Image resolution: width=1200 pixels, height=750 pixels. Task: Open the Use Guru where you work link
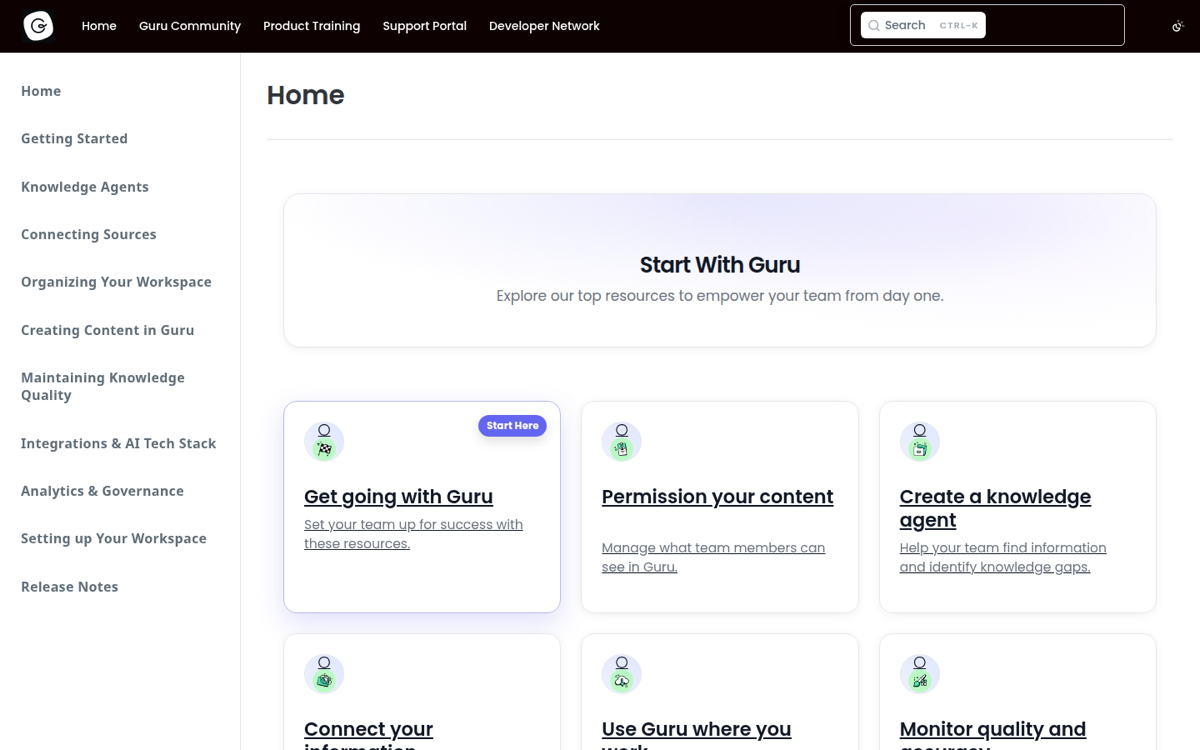click(x=696, y=737)
